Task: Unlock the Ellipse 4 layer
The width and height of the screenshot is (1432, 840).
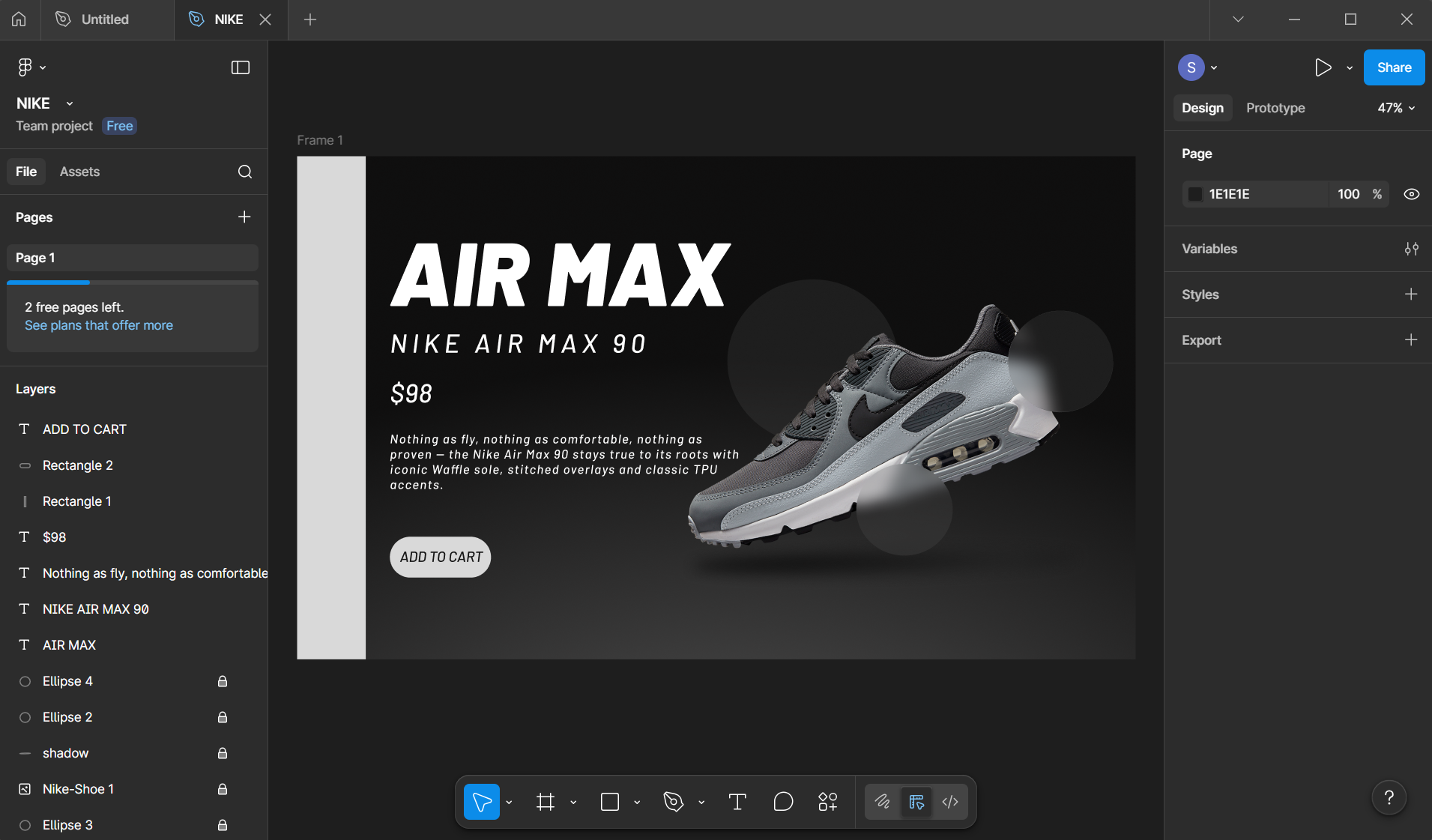Action: pos(223,681)
